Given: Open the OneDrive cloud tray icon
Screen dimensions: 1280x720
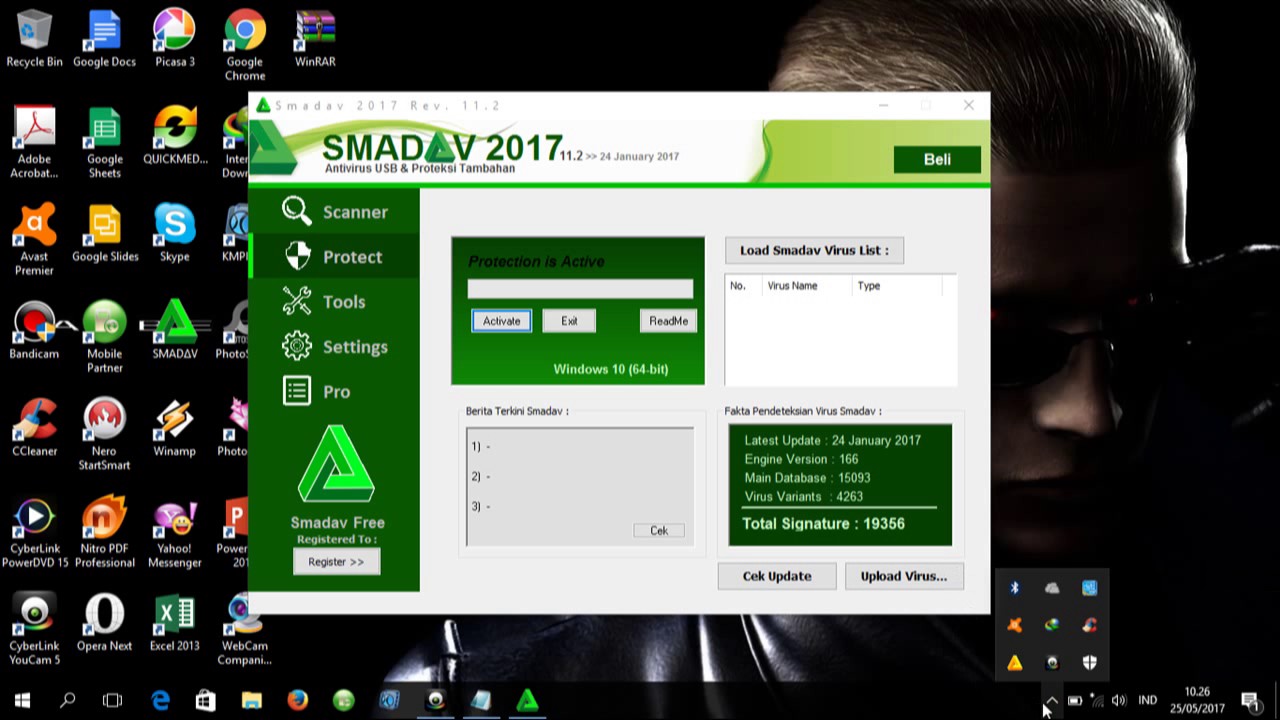Looking at the screenshot, I should (x=1052, y=588).
